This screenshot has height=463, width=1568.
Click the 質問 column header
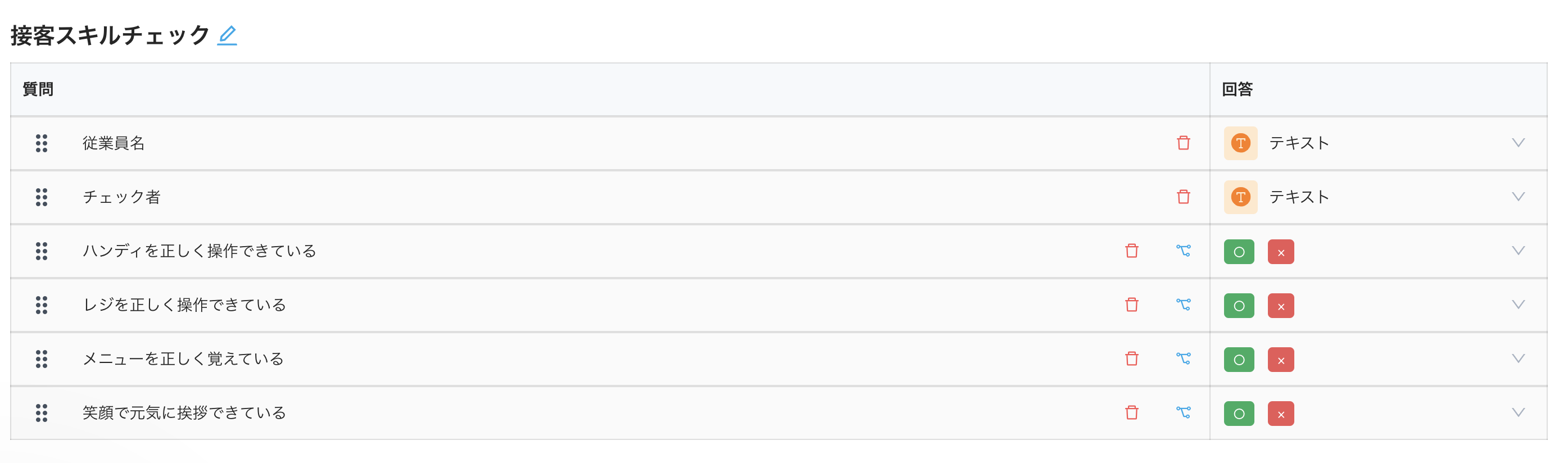click(x=38, y=89)
